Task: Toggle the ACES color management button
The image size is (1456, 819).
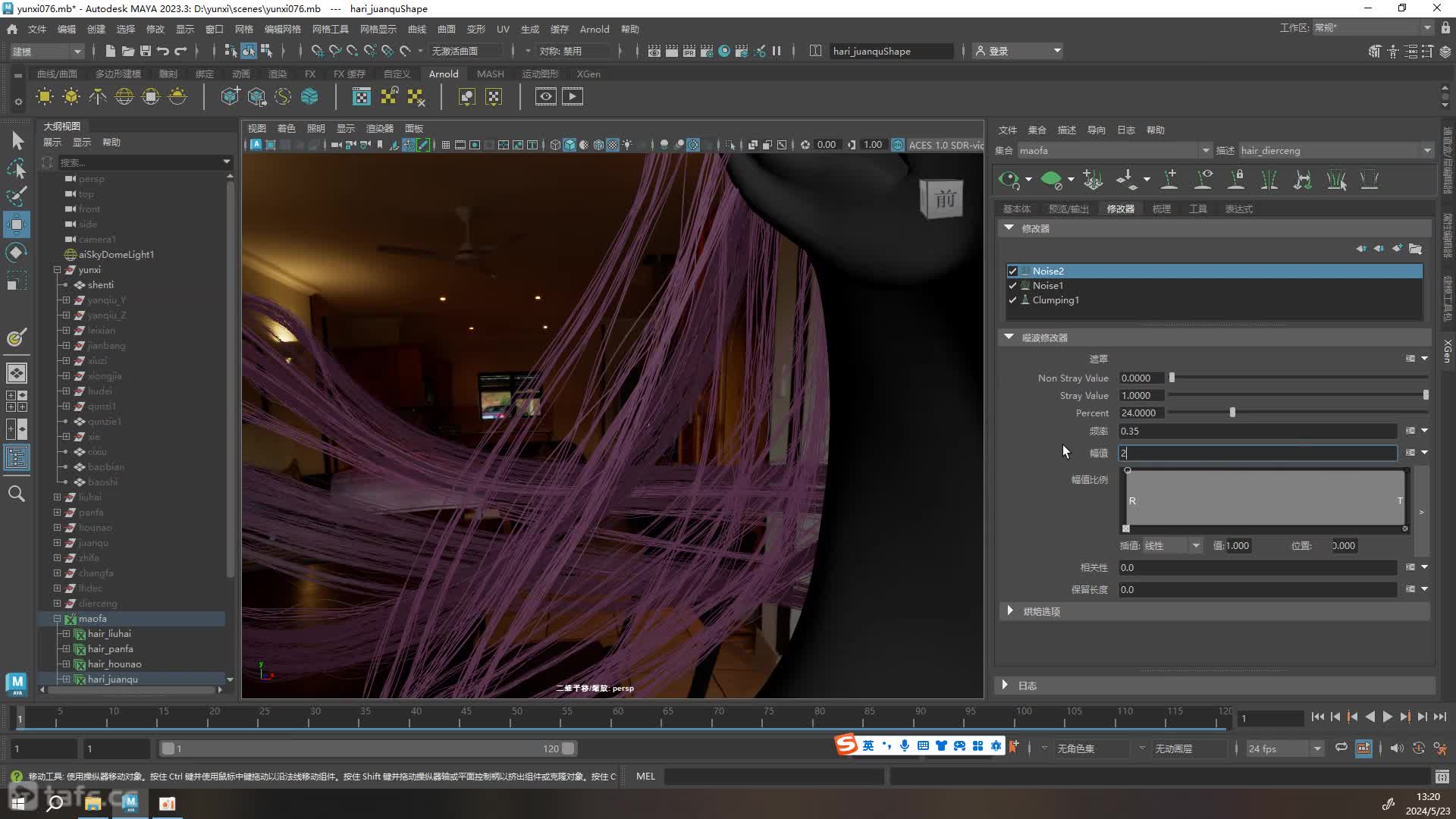Action: pos(898,145)
